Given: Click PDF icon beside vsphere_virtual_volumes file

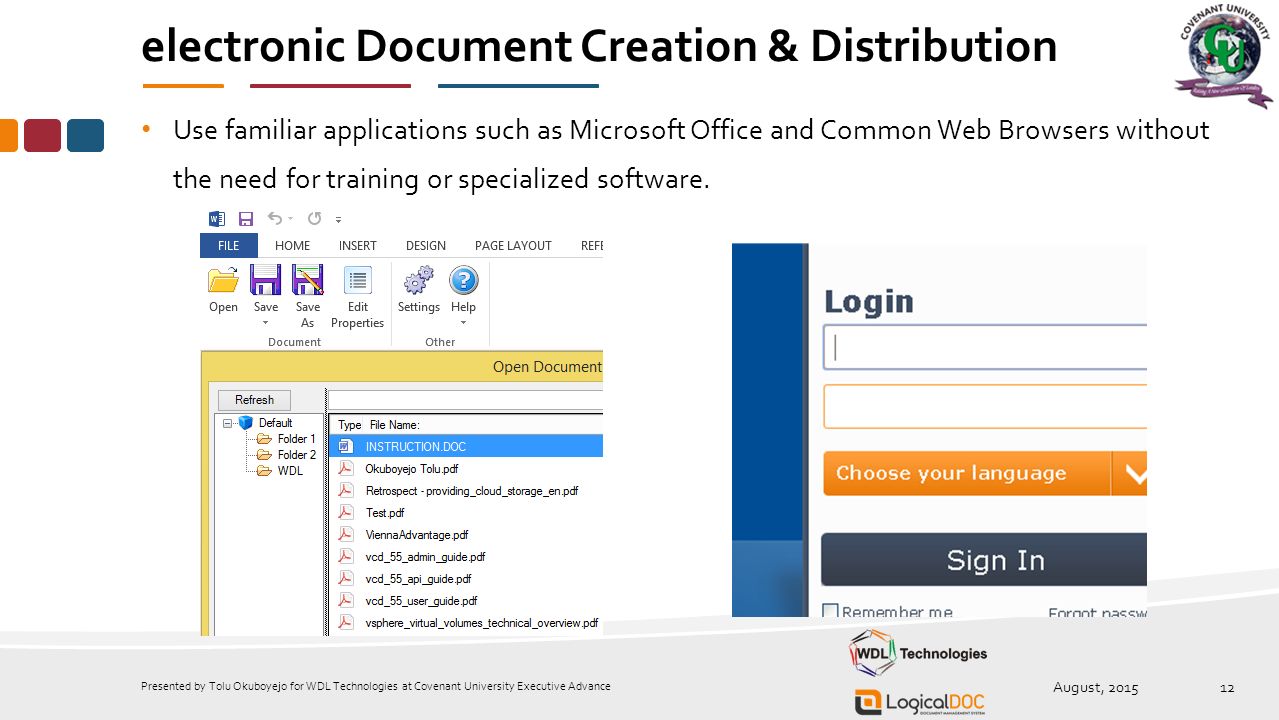Looking at the screenshot, I should click(346, 622).
